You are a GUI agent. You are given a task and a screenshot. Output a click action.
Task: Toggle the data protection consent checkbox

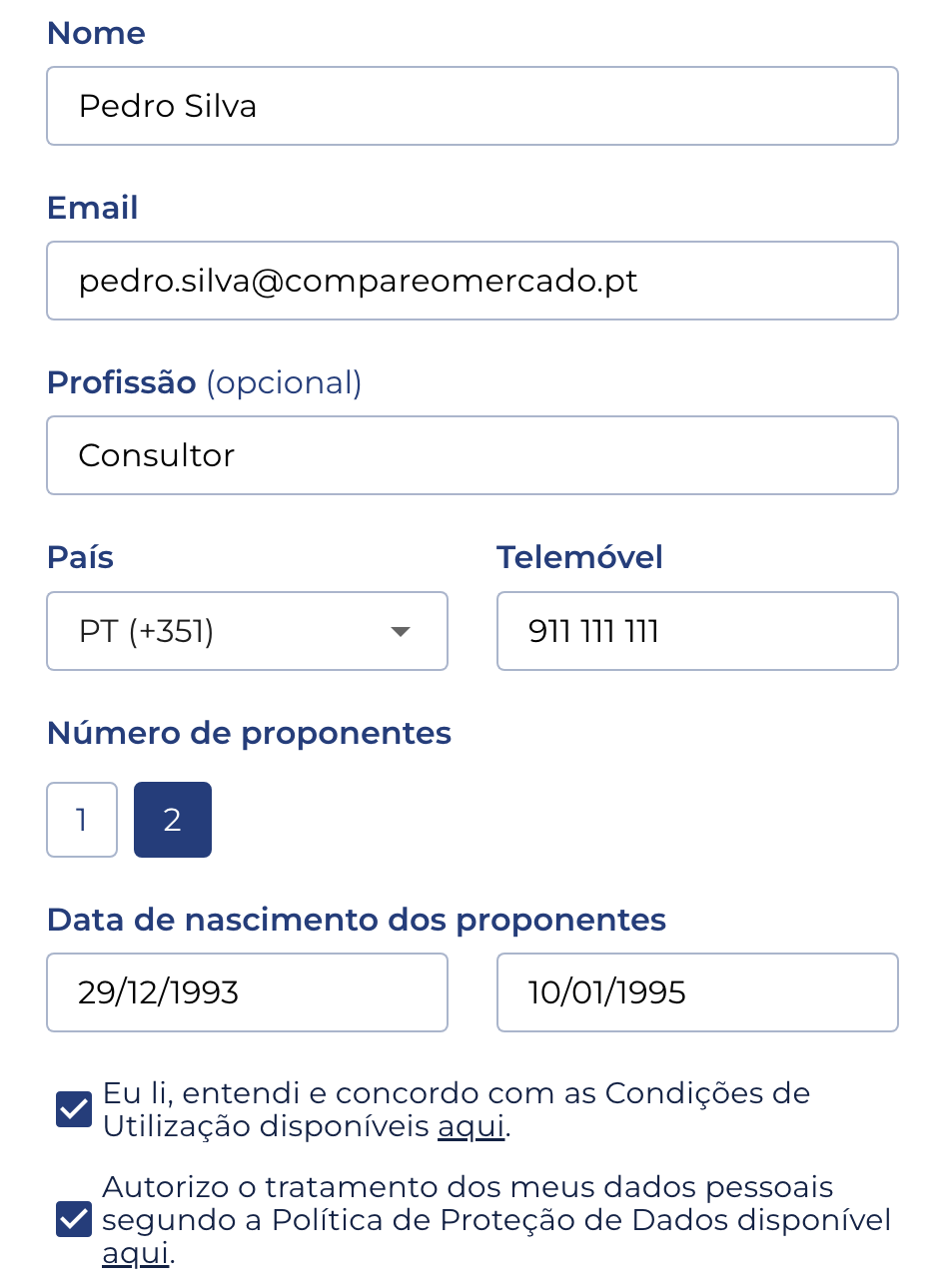coord(73,1219)
